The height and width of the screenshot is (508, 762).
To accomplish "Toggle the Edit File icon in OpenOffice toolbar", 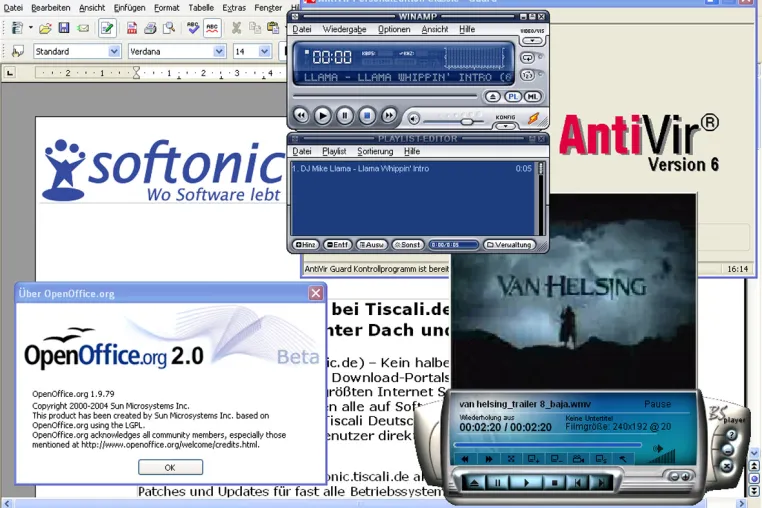I will tap(106, 28).
